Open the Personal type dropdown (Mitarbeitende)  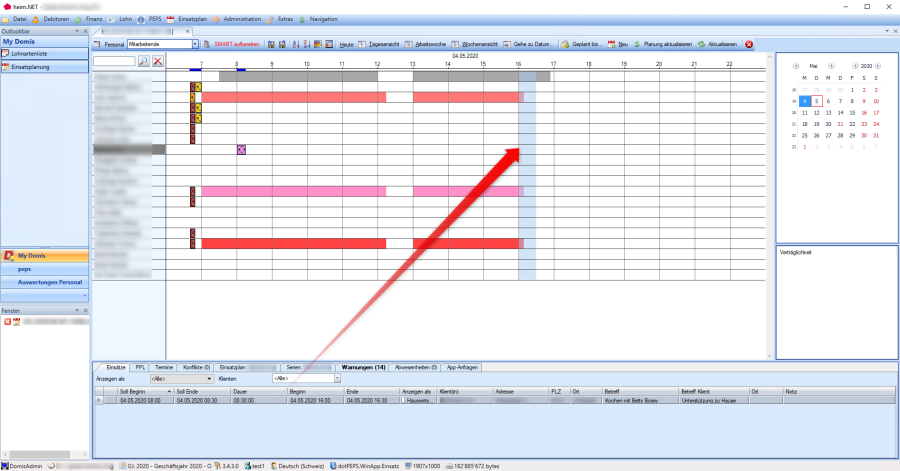coord(195,44)
